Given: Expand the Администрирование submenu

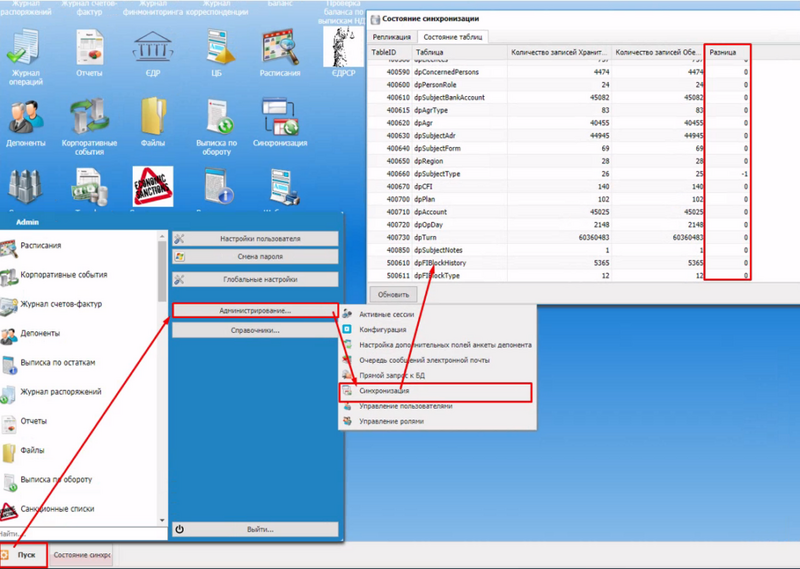Looking at the screenshot, I should [x=253, y=311].
